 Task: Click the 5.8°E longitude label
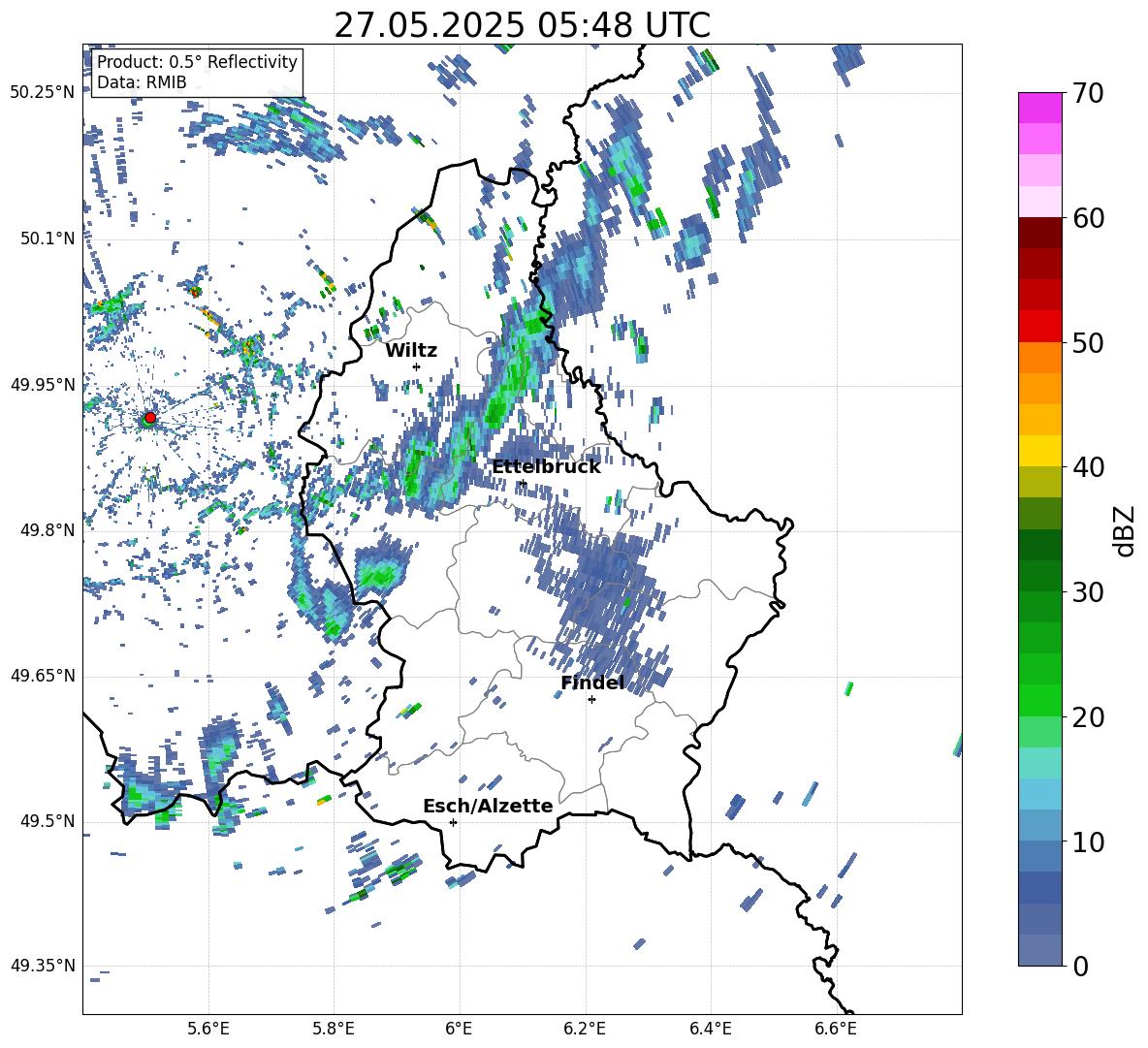coord(334,1029)
